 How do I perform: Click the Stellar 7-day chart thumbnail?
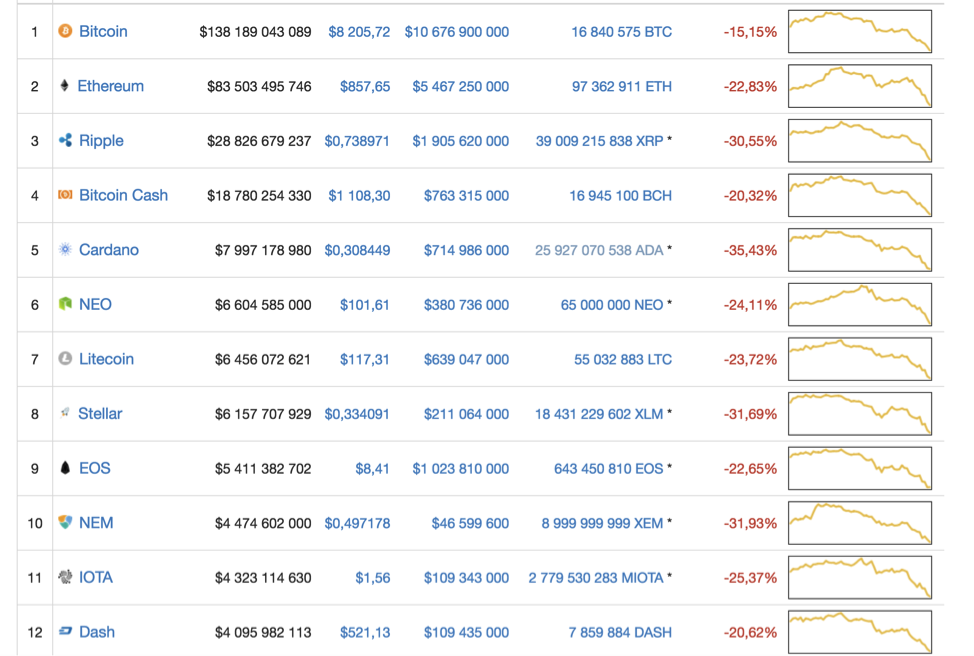click(x=859, y=413)
